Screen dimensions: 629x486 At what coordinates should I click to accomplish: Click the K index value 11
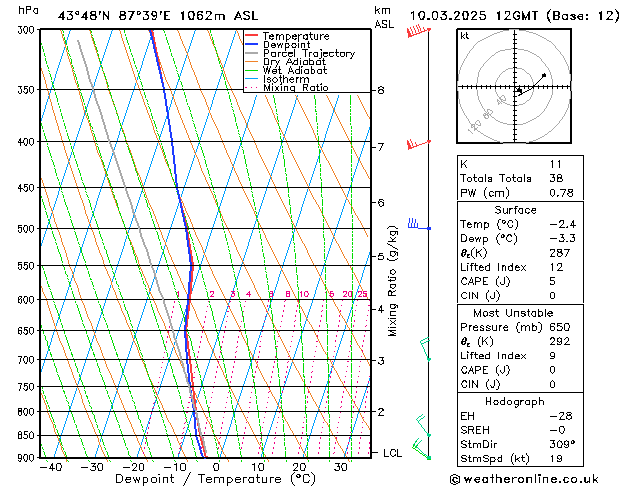point(556,164)
